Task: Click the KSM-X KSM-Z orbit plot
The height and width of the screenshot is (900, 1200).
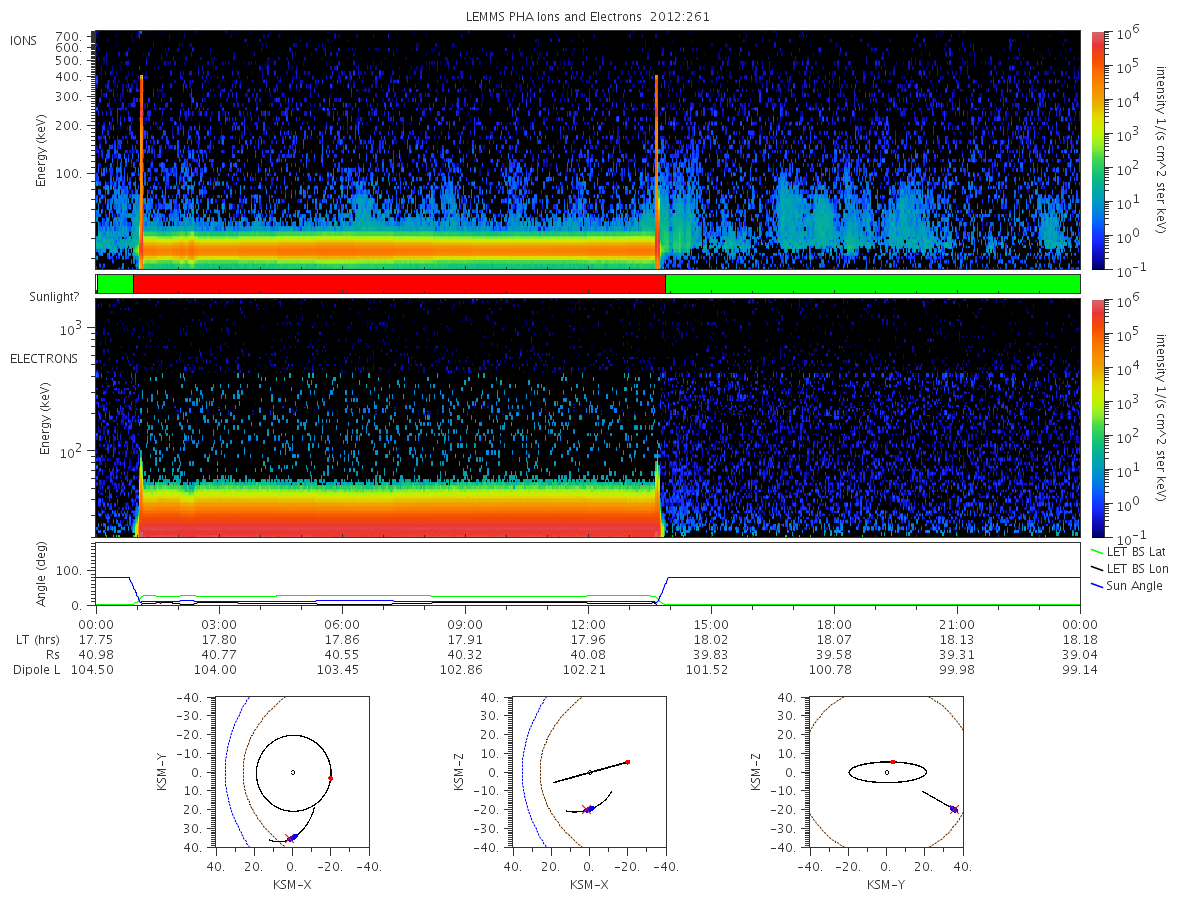Action: (x=588, y=772)
